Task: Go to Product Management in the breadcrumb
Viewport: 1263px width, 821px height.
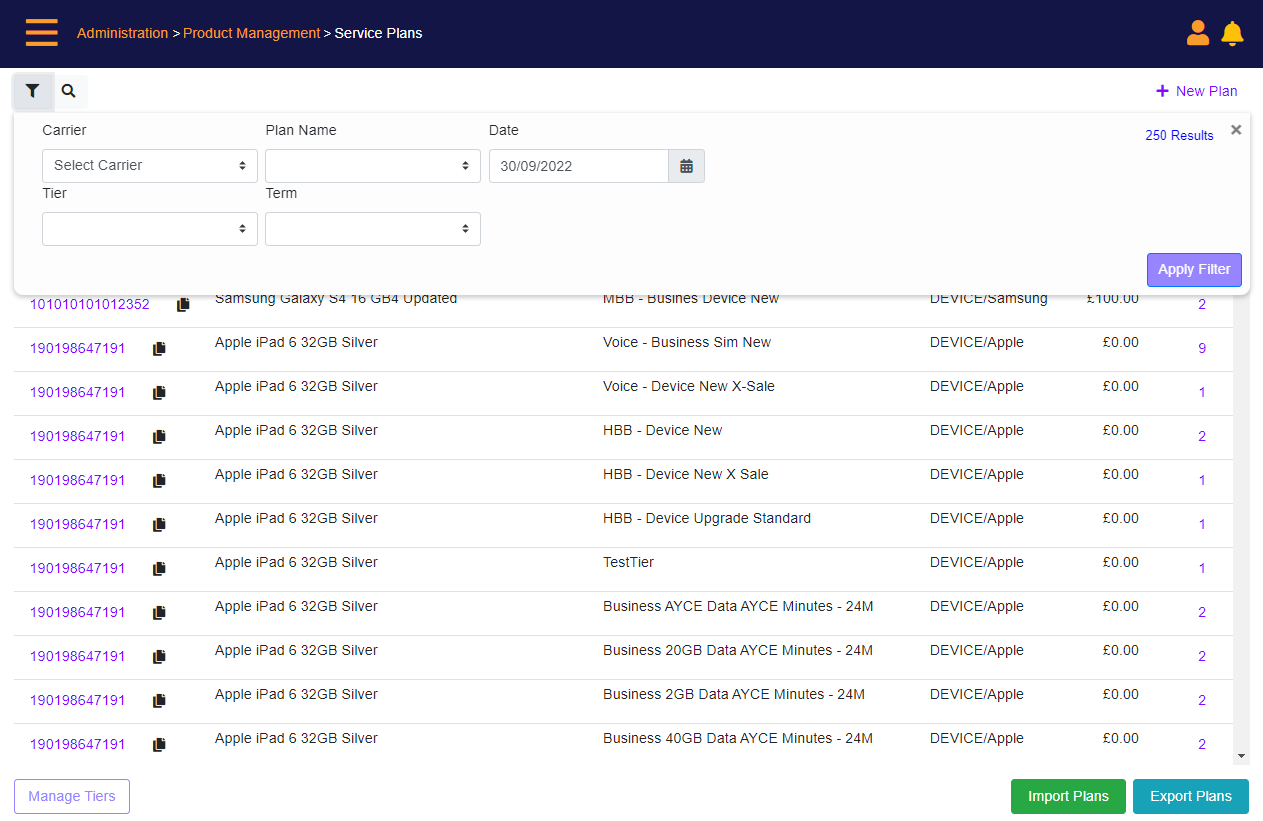Action: [252, 33]
